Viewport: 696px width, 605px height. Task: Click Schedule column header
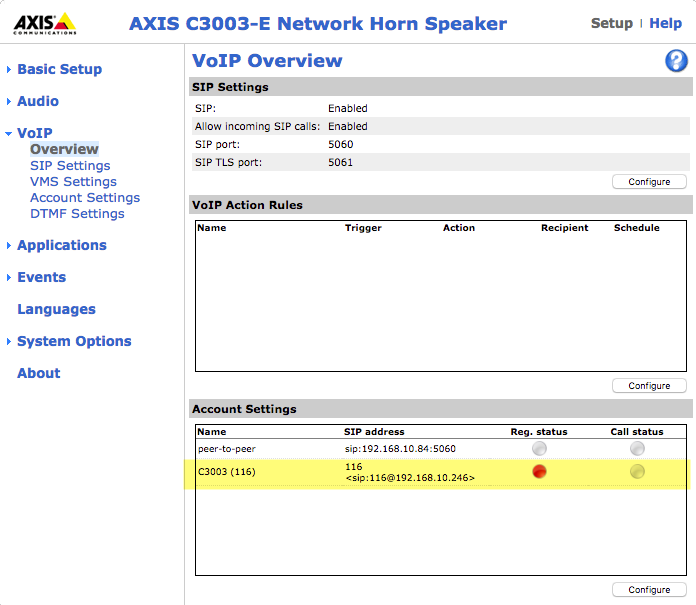pos(637,228)
